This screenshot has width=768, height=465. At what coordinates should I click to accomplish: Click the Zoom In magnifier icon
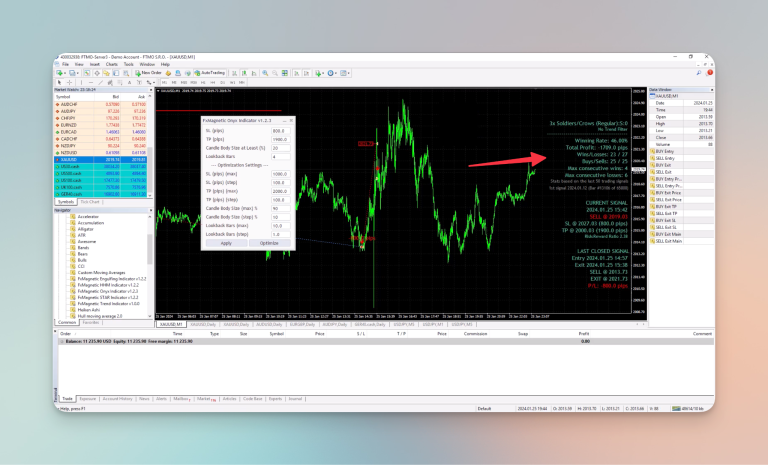click(x=265, y=73)
